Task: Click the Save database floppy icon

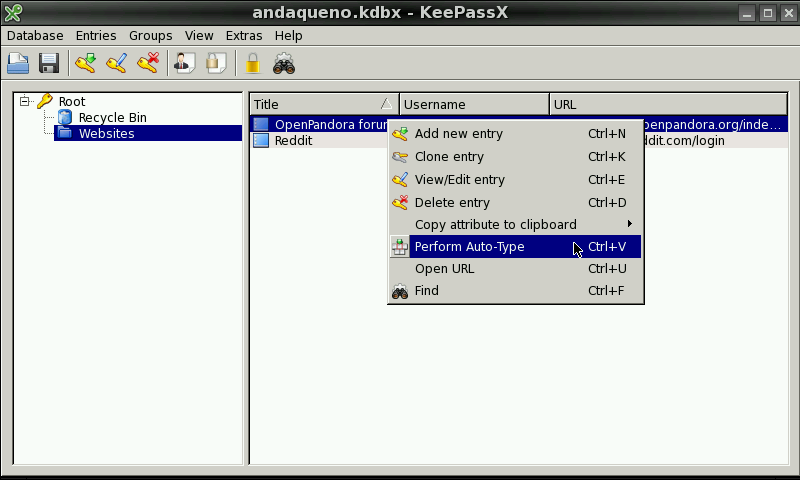Action: point(48,64)
